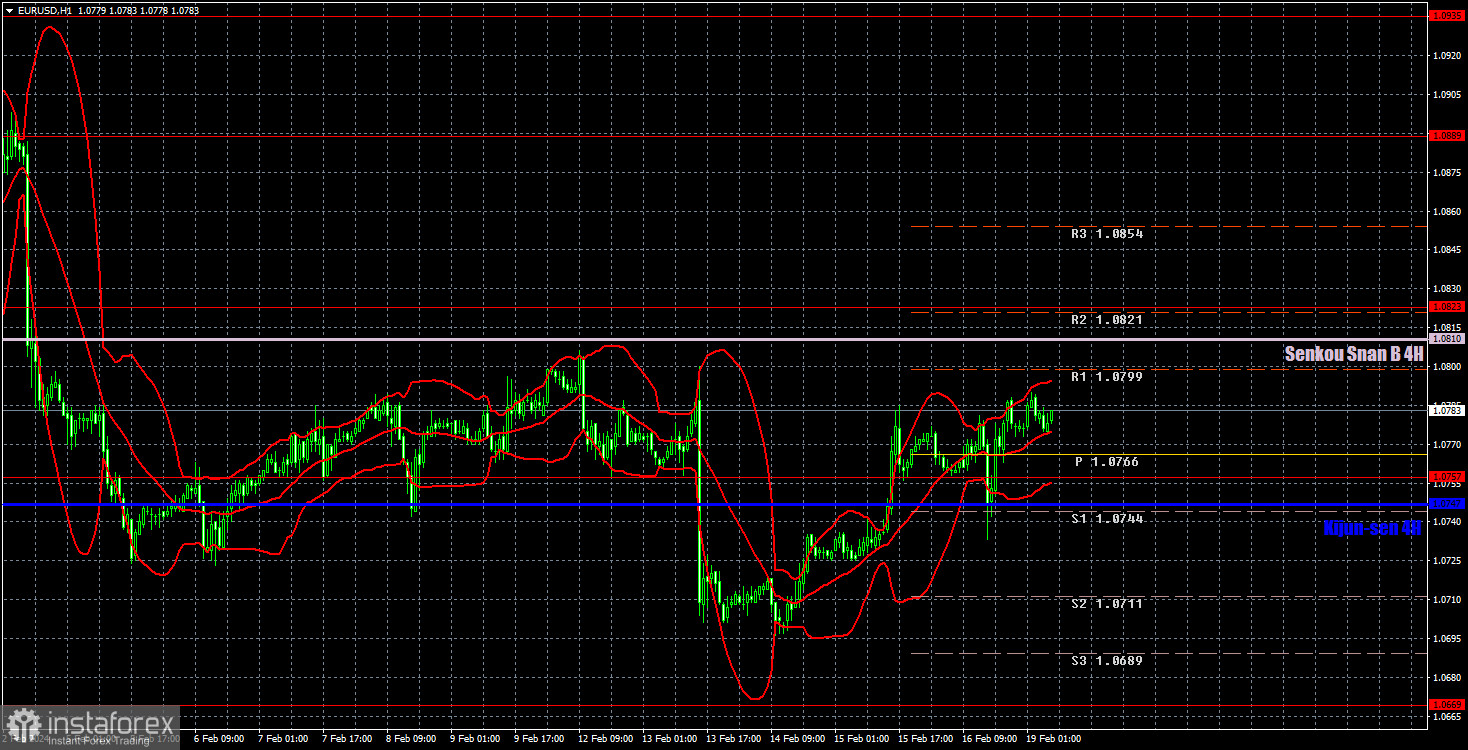Select the R3 1.0854 resistance label
This screenshot has height=750, width=1468.
click(1107, 233)
